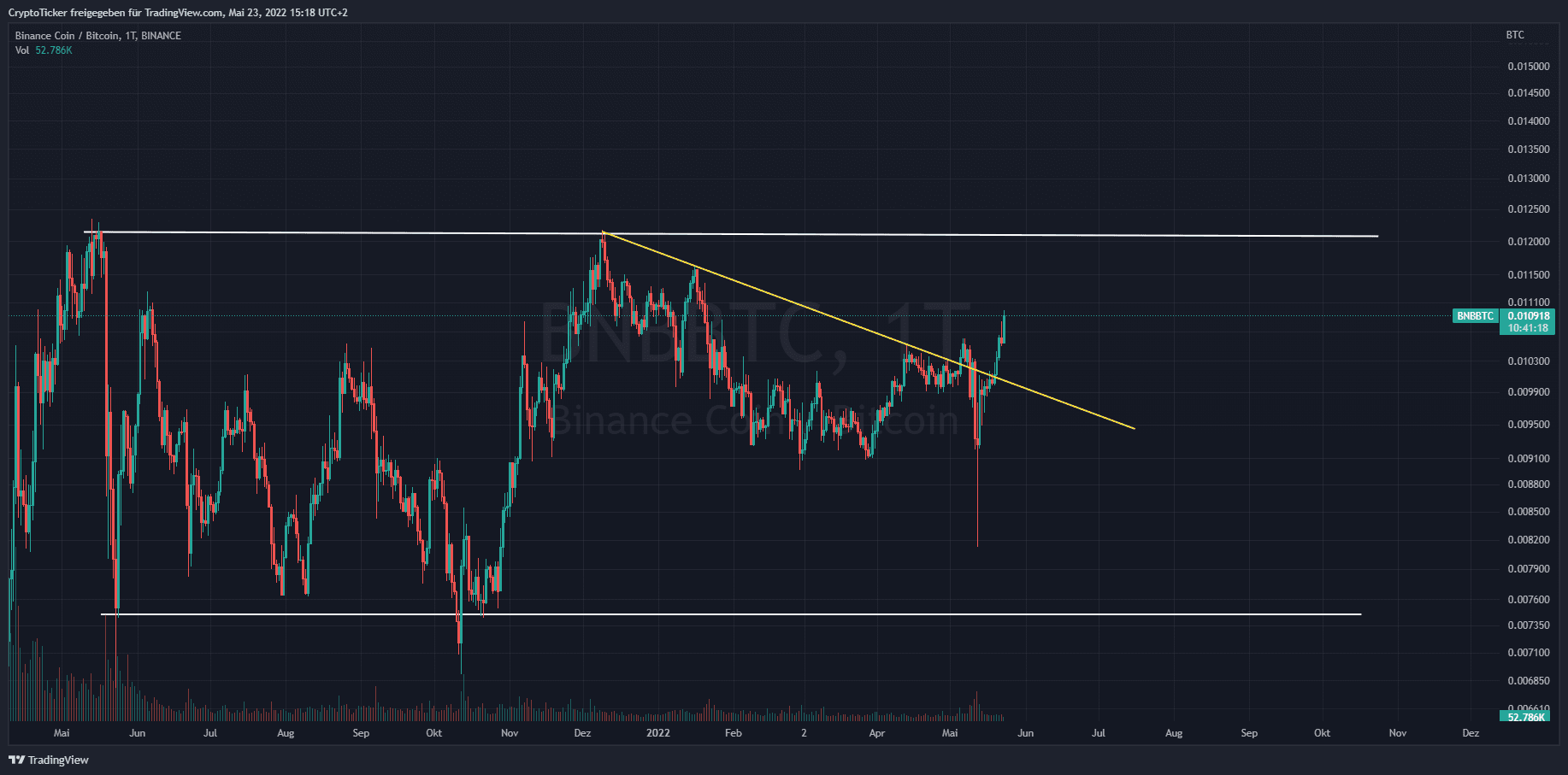
Task: Click the latest green candle at chart's right edge
Action: pos(1003,327)
